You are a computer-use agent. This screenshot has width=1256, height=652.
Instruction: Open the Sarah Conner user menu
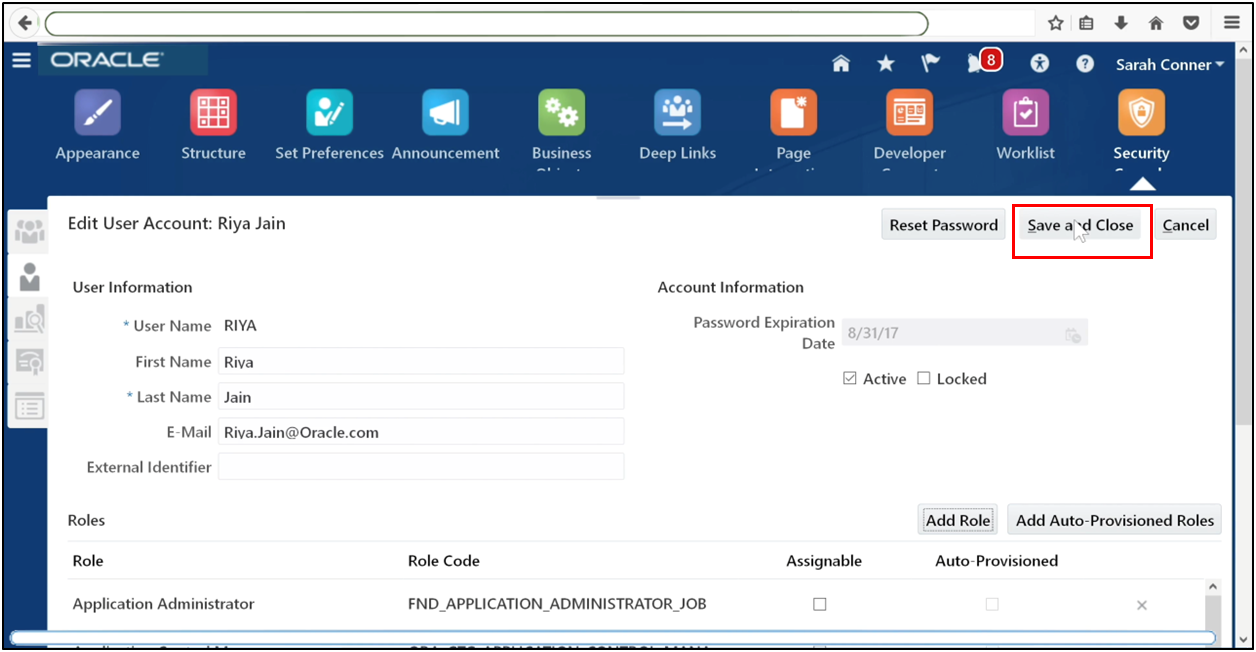point(1168,64)
